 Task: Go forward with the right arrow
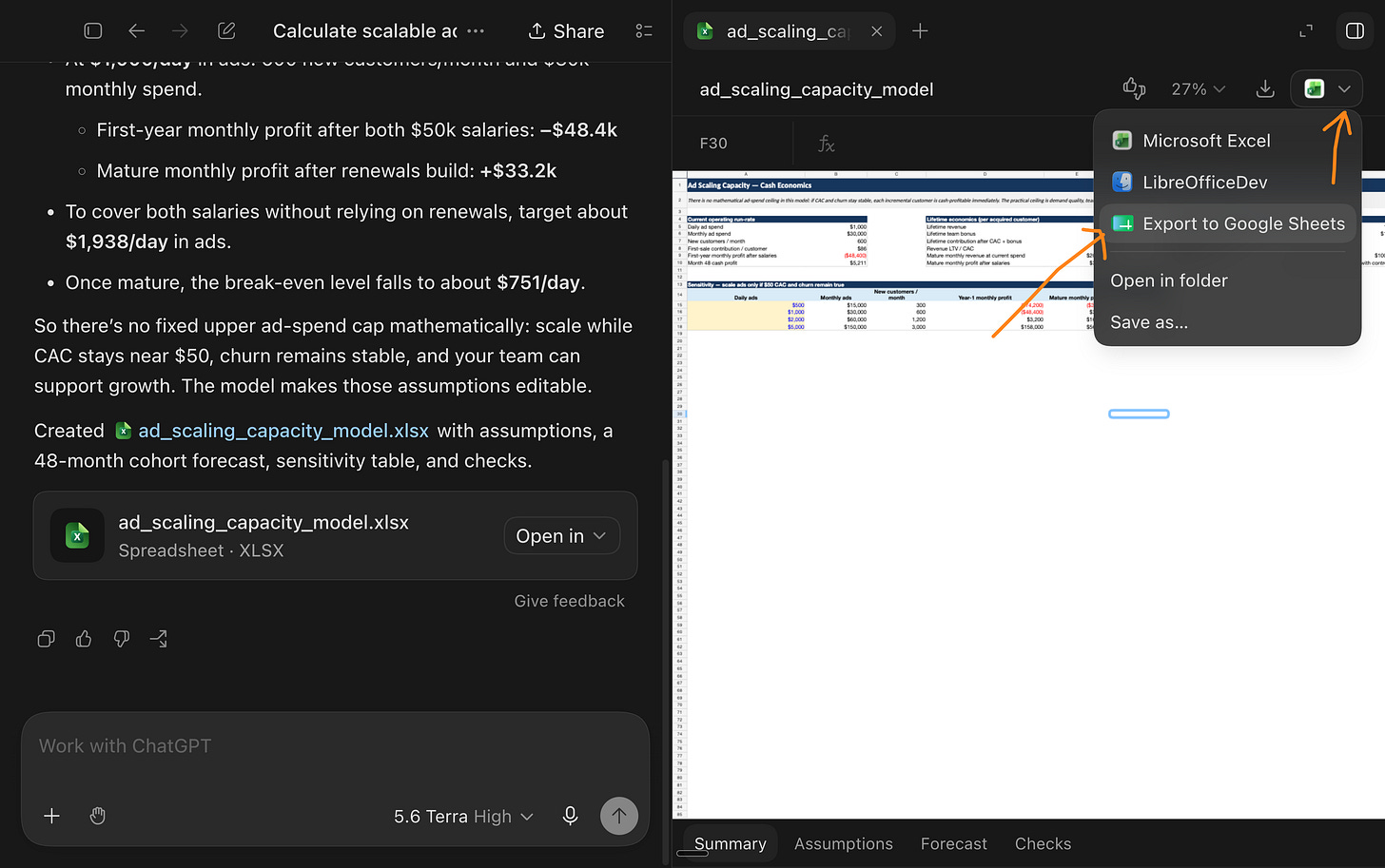(x=180, y=30)
